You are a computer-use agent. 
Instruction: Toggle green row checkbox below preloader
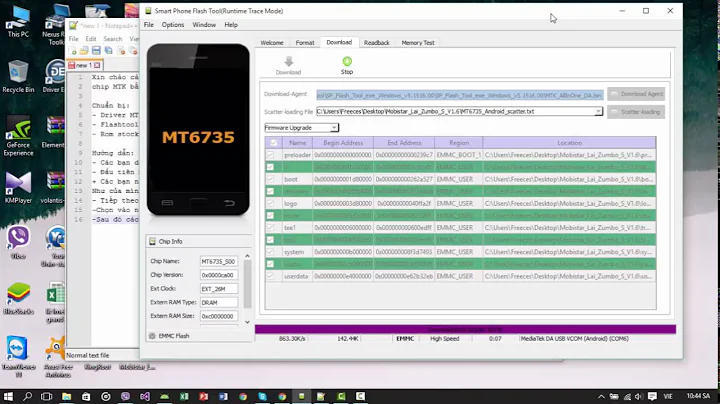(x=270, y=167)
